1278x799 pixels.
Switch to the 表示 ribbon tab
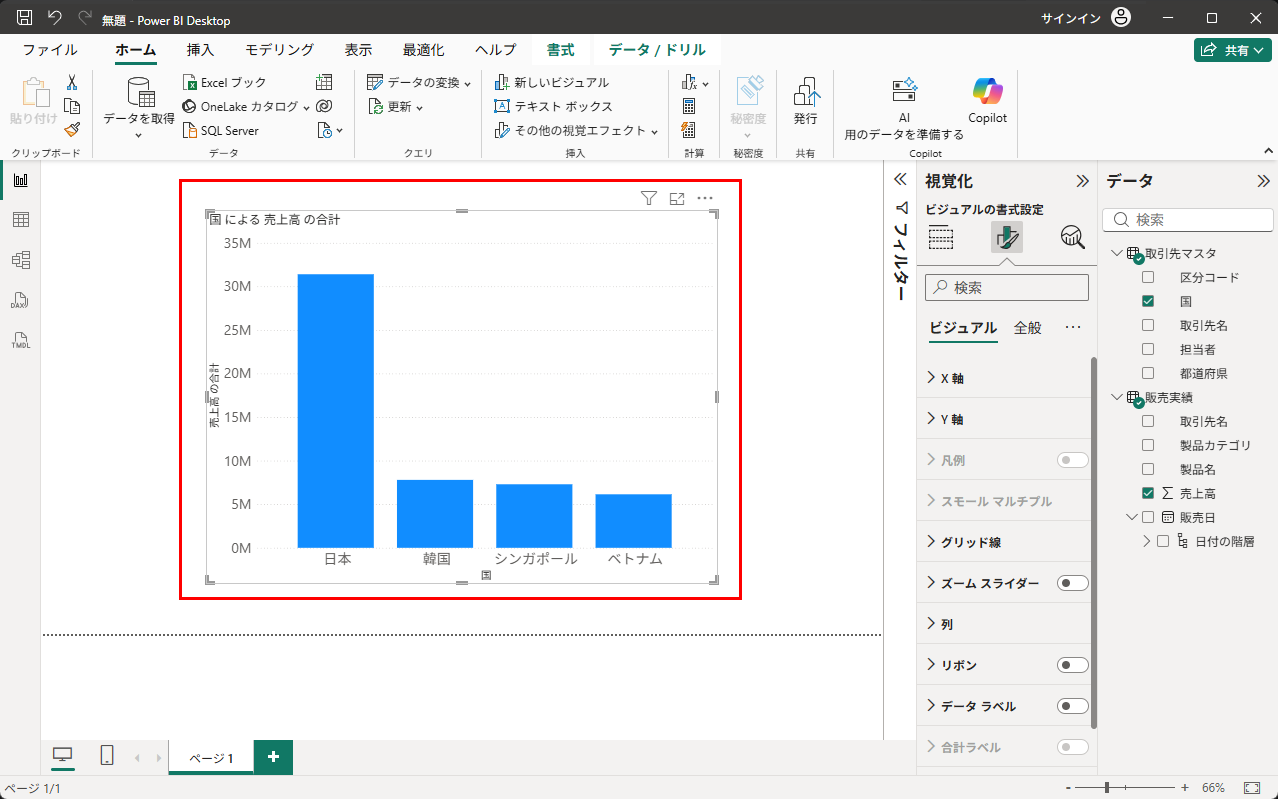(358, 50)
